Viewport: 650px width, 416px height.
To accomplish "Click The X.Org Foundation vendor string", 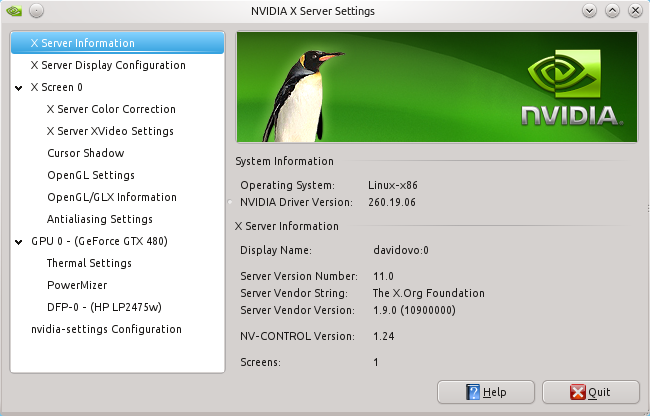I will (x=429, y=293).
